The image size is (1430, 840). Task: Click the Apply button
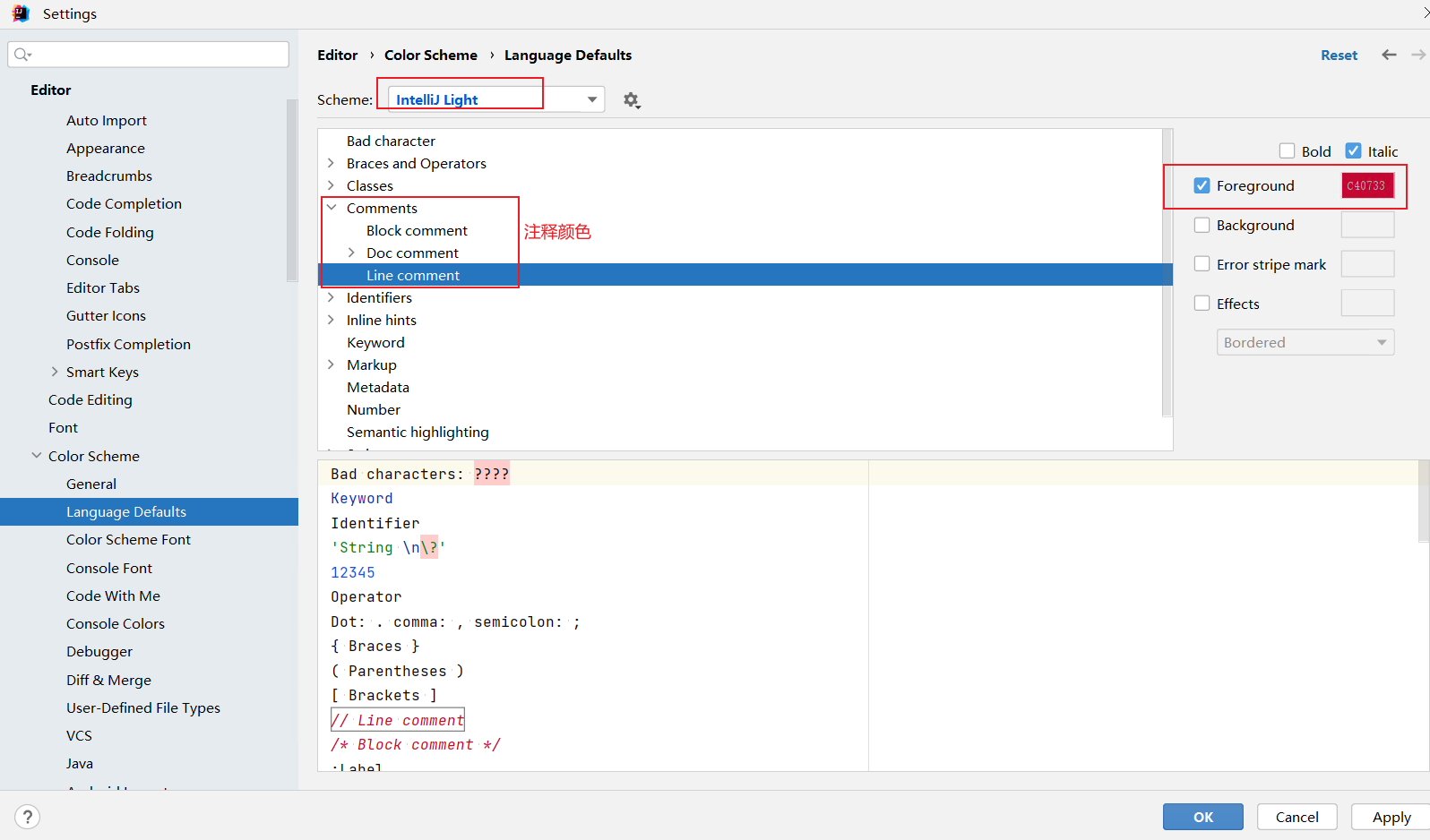click(1391, 817)
